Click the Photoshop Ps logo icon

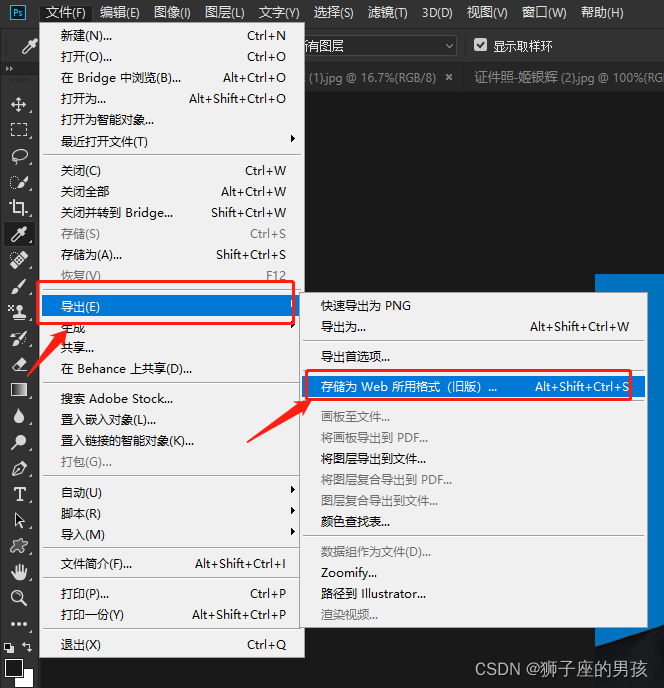point(18,12)
